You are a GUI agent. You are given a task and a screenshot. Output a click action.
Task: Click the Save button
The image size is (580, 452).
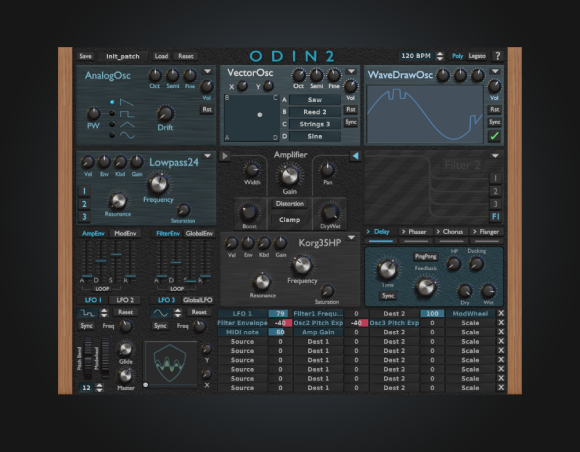point(85,56)
